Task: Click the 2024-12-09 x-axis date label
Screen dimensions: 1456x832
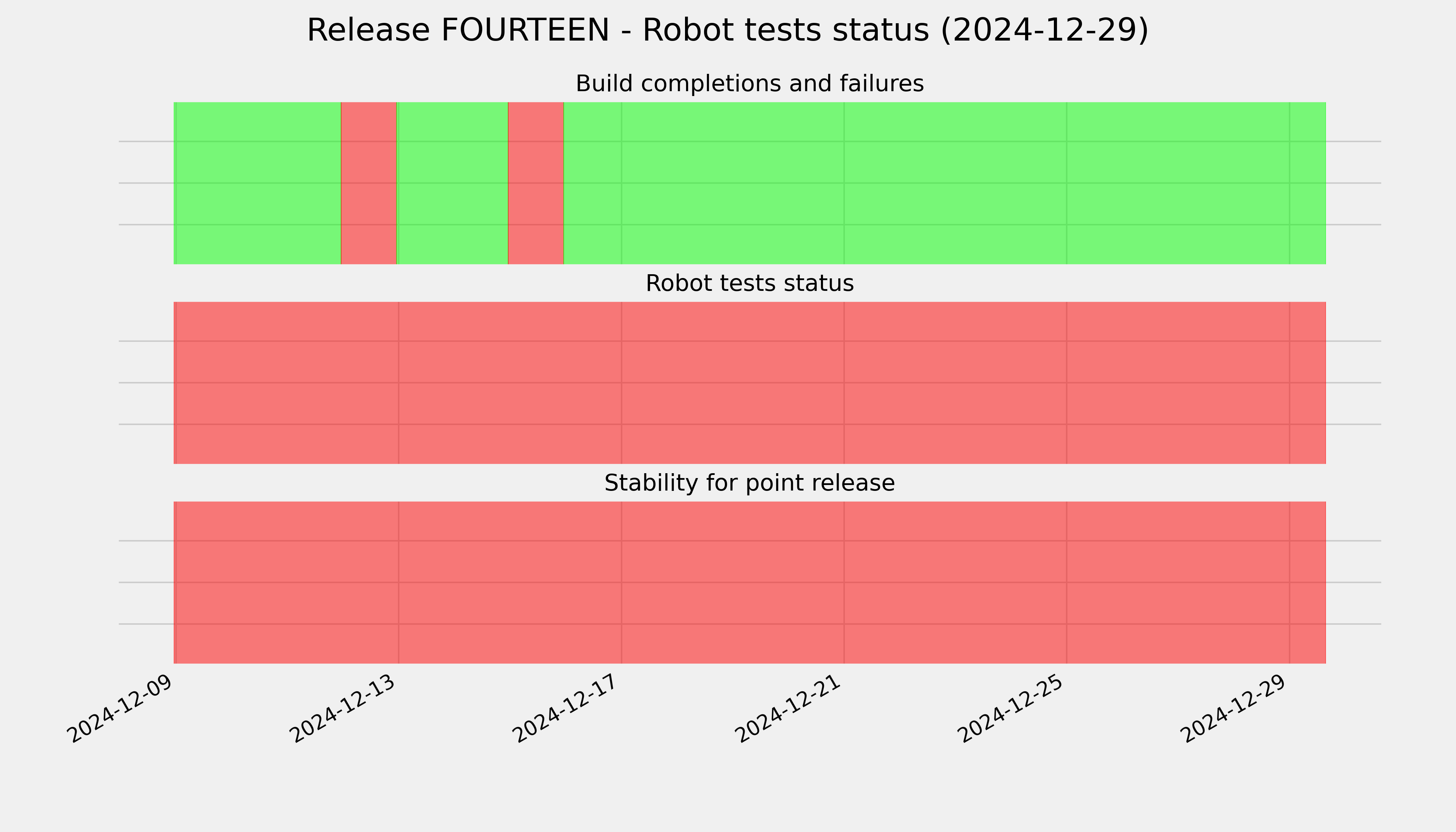Action: tap(120, 709)
